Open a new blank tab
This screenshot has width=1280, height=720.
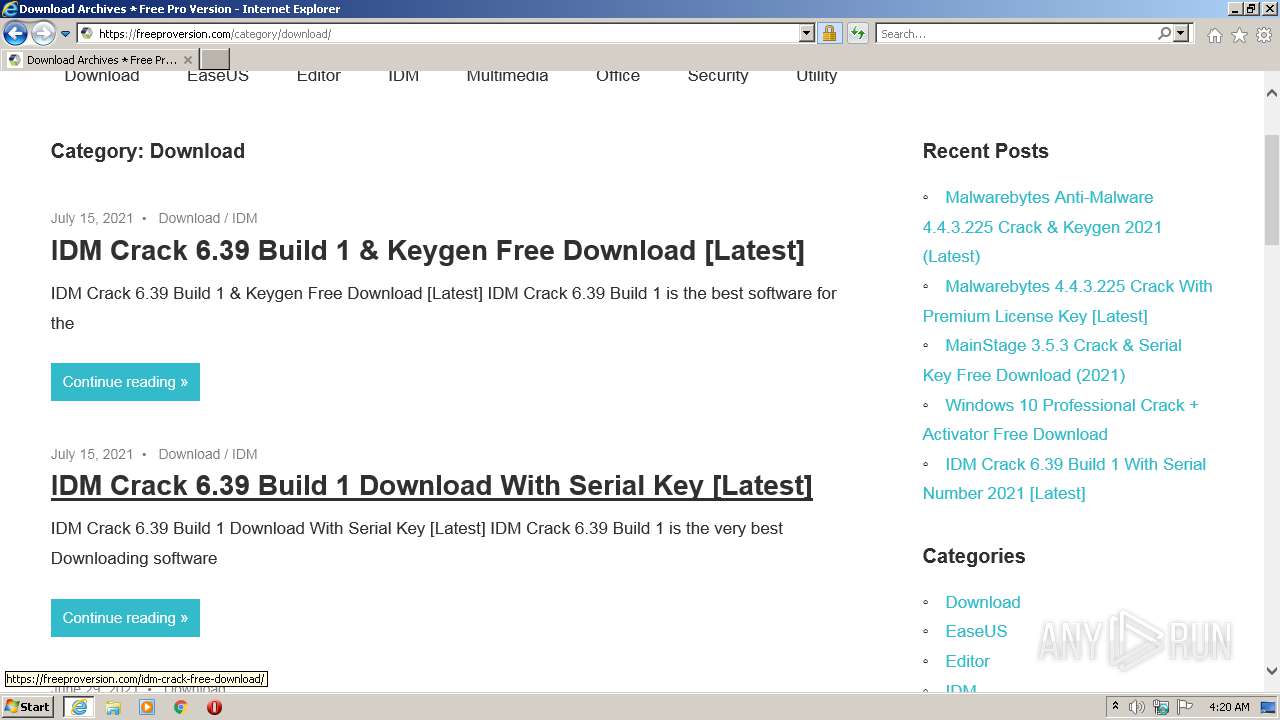click(215, 60)
